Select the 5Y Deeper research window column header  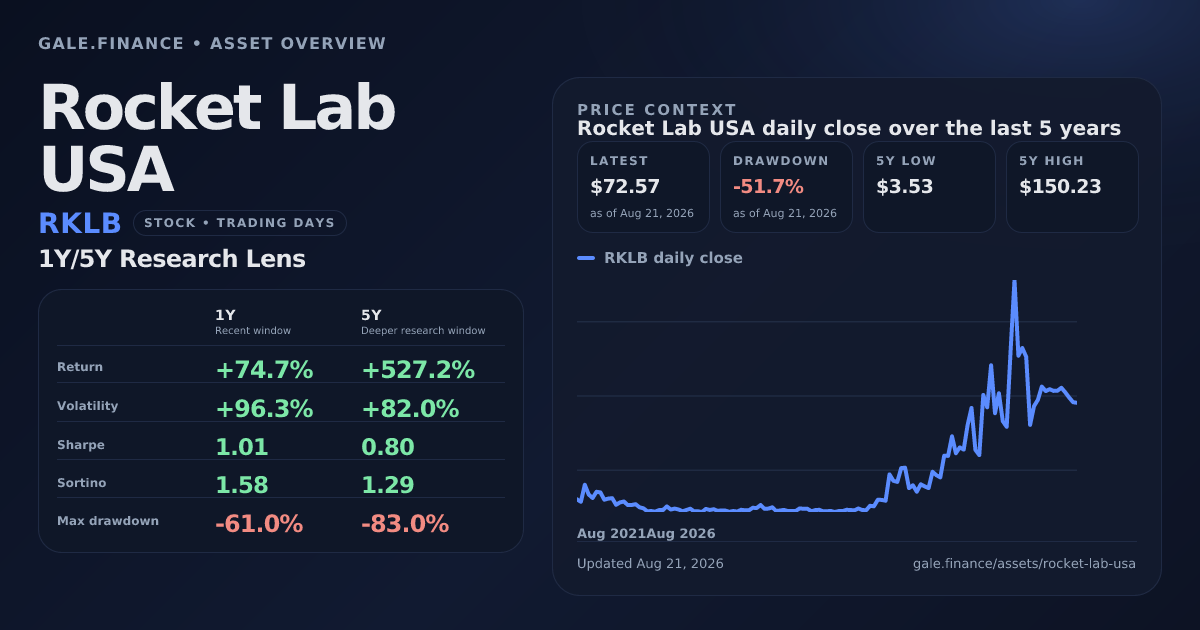(x=423, y=322)
